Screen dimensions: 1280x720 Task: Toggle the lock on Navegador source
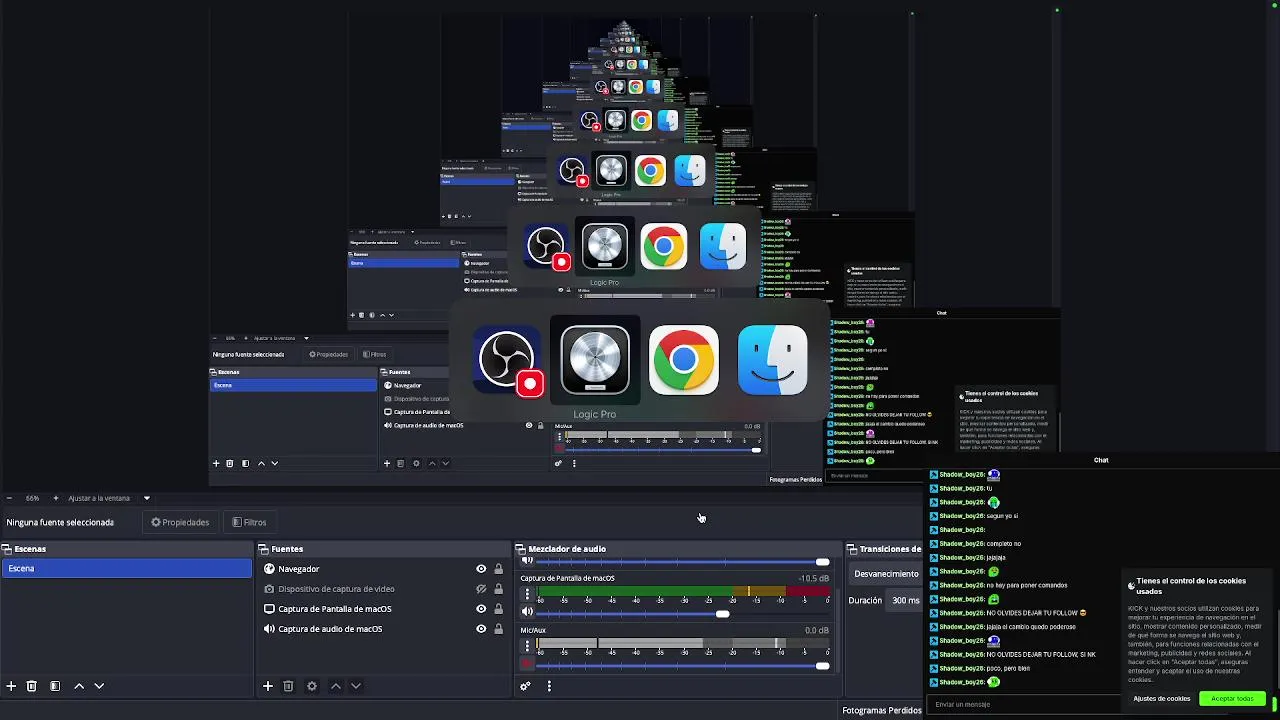coord(498,569)
